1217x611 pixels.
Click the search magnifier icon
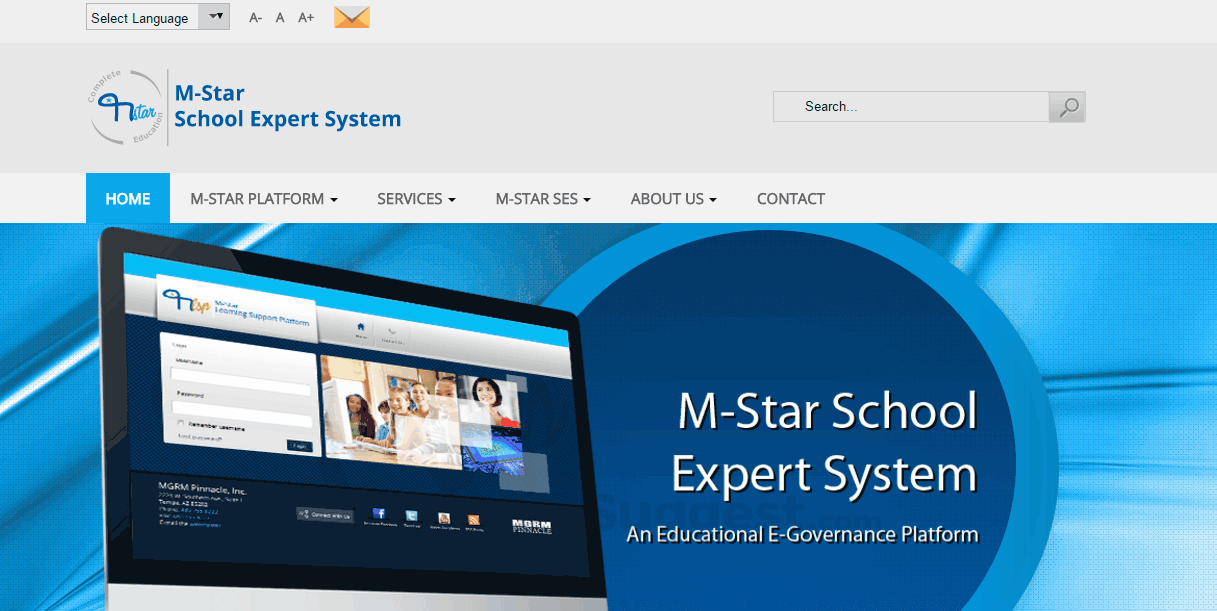pyautogui.click(x=1066, y=106)
